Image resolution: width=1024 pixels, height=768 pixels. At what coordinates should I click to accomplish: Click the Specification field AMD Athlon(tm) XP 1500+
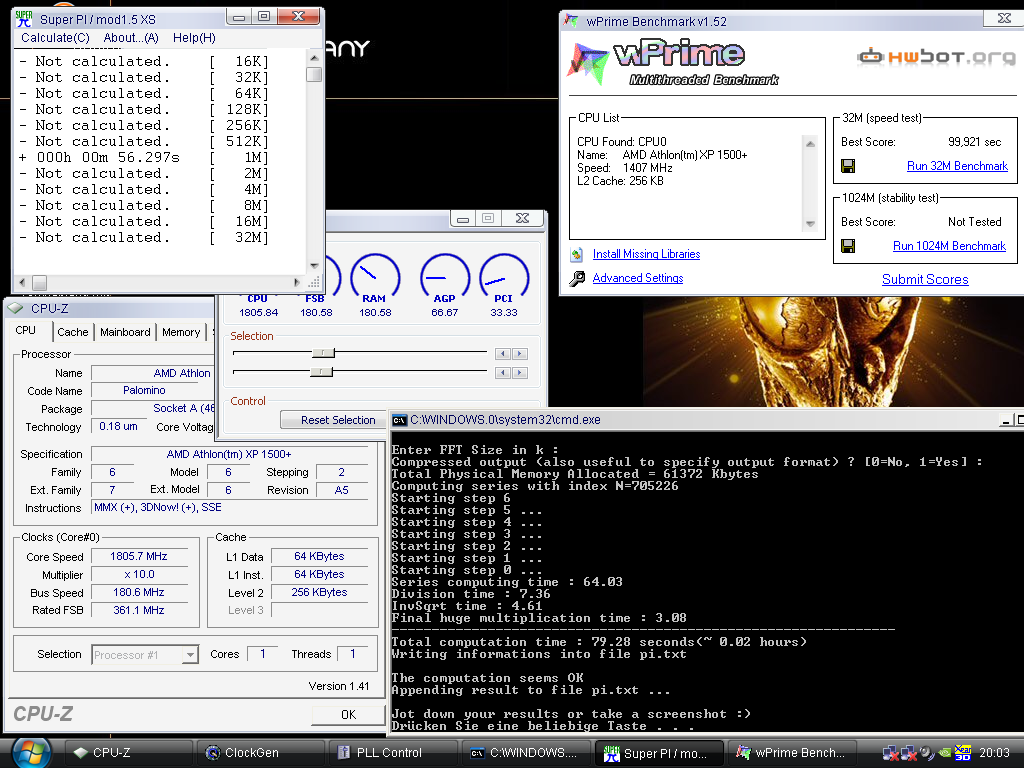point(229,455)
